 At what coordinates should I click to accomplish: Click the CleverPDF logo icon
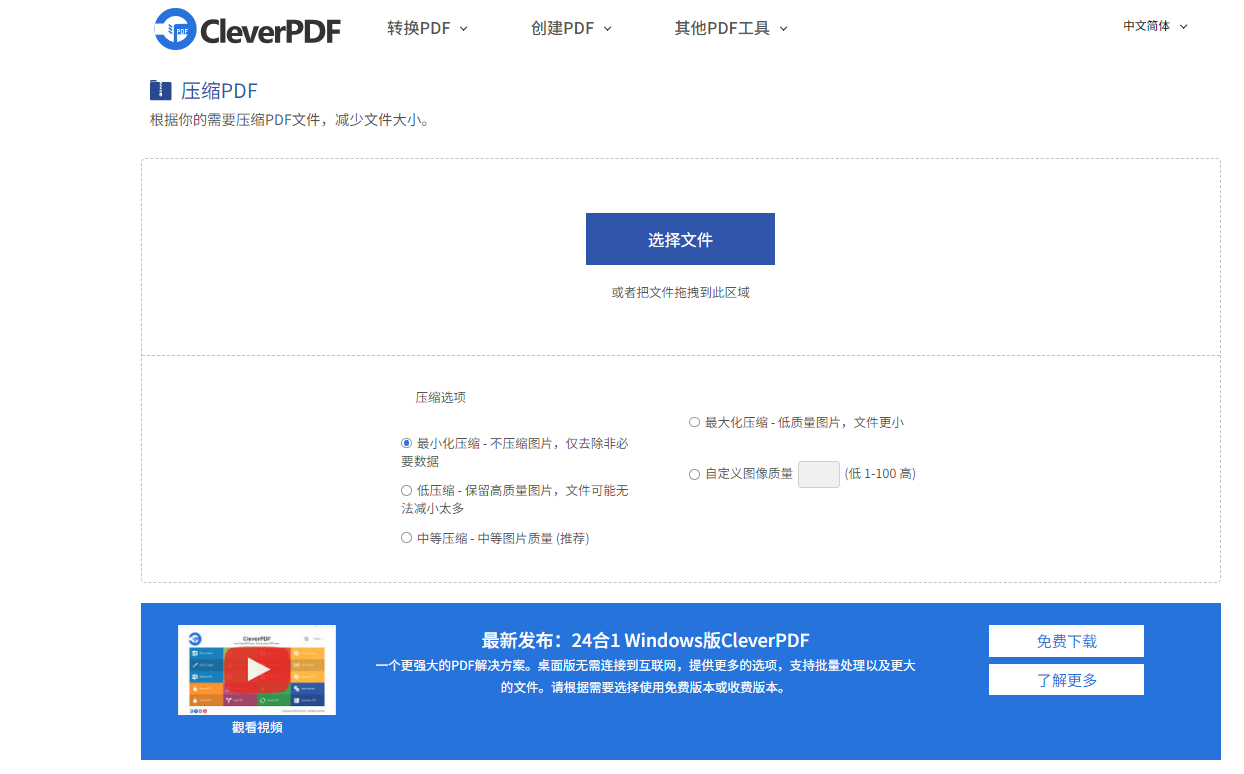(175, 29)
